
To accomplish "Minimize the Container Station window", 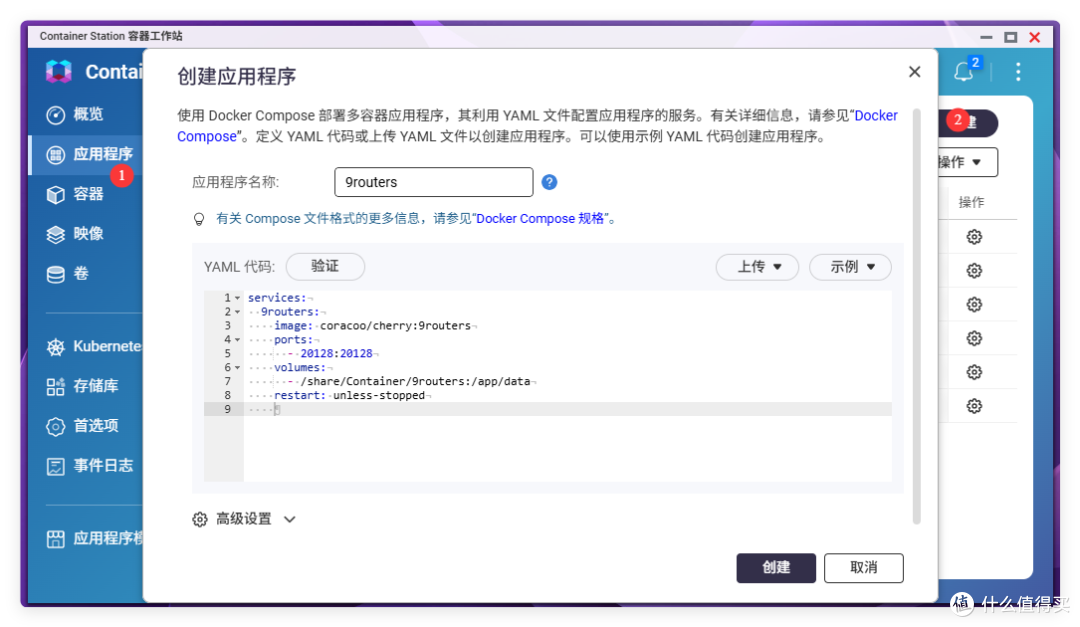I will (x=986, y=37).
